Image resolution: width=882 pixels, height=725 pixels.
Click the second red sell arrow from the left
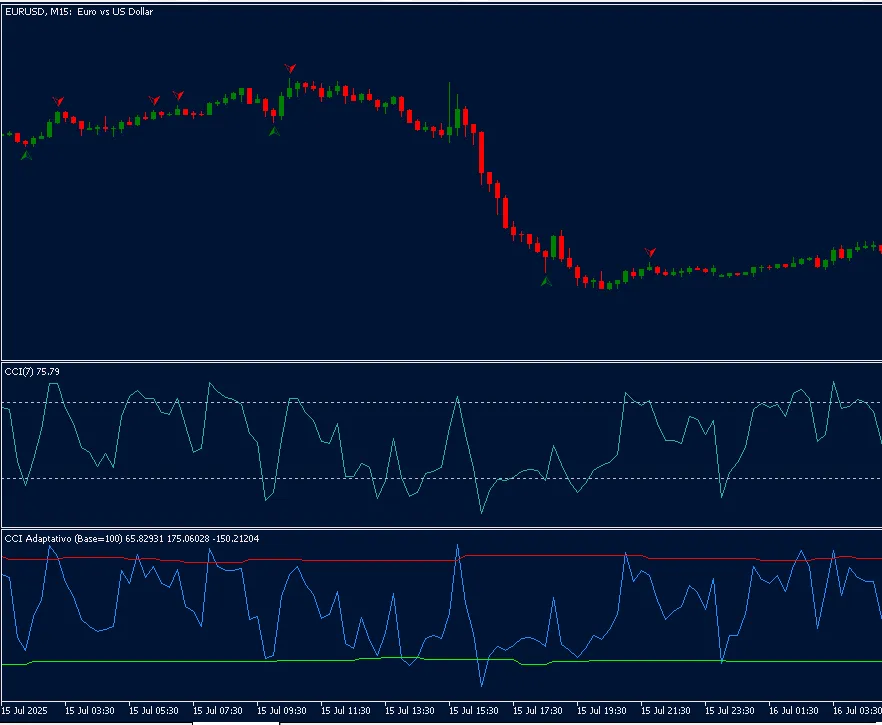point(154,101)
